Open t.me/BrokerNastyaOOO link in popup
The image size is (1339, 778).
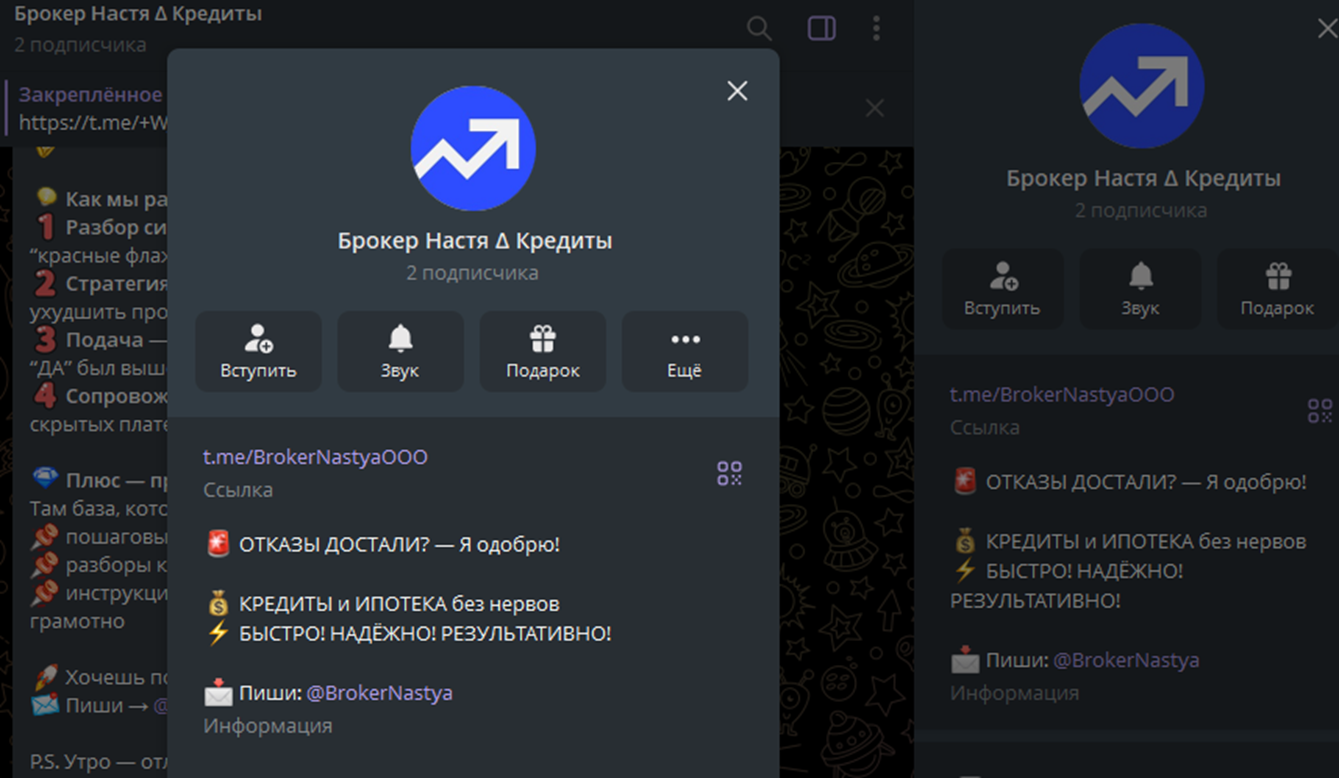pos(315,457)
